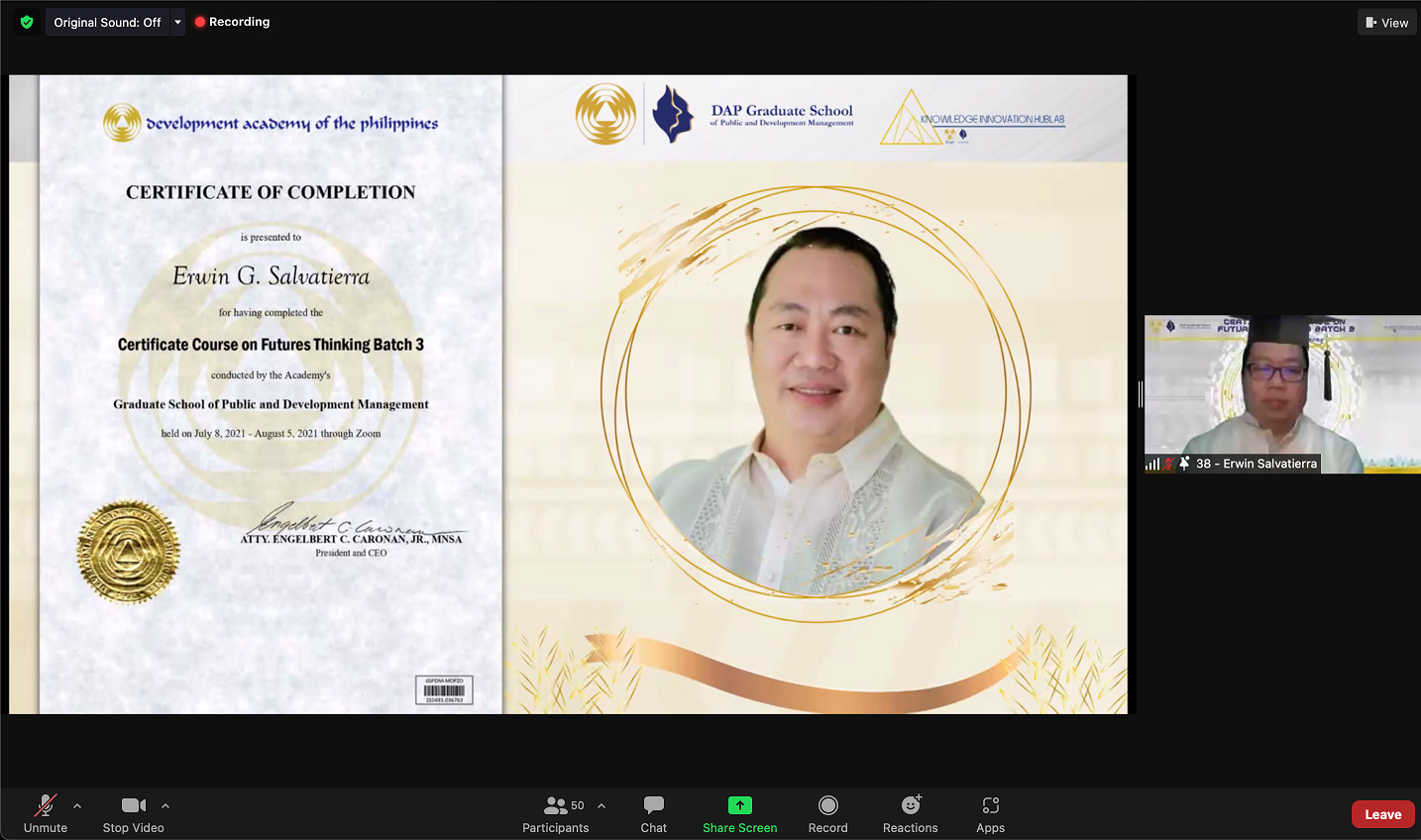Open the Participants panel
The width and height of the screenshot is (1421, 840).
[x=556, y=814]
